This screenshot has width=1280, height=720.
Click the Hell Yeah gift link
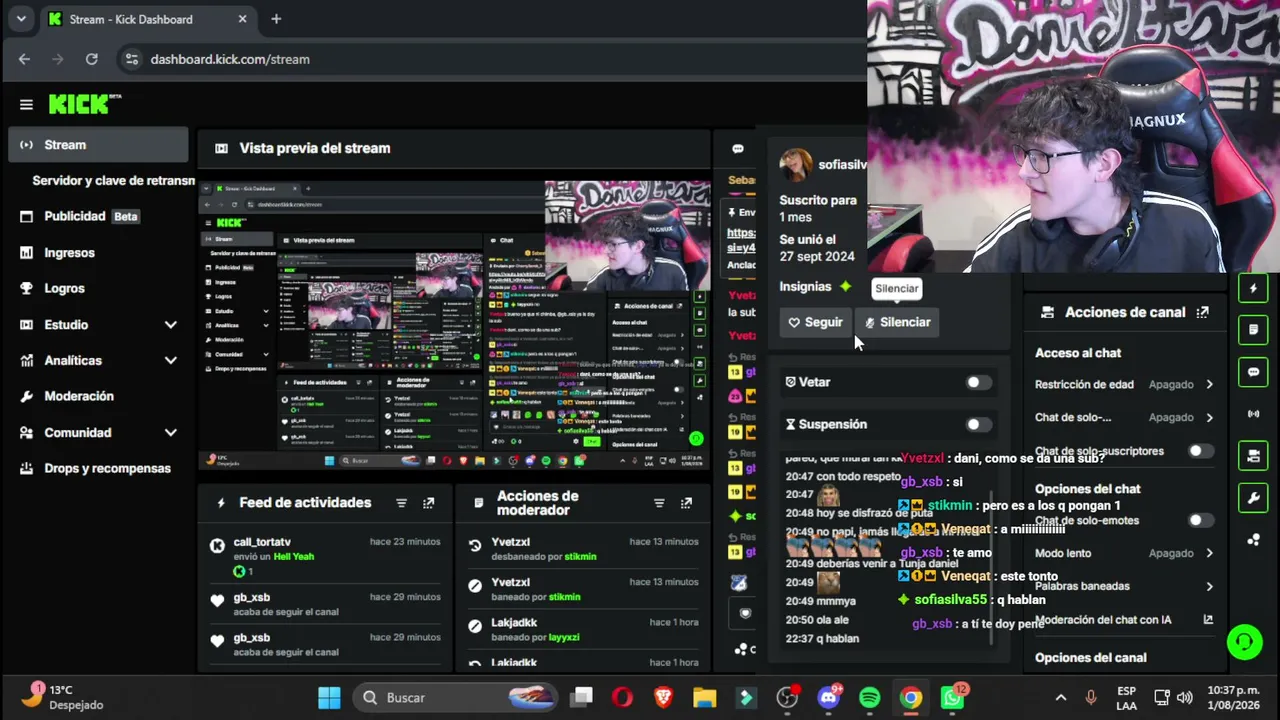point(294,556)
